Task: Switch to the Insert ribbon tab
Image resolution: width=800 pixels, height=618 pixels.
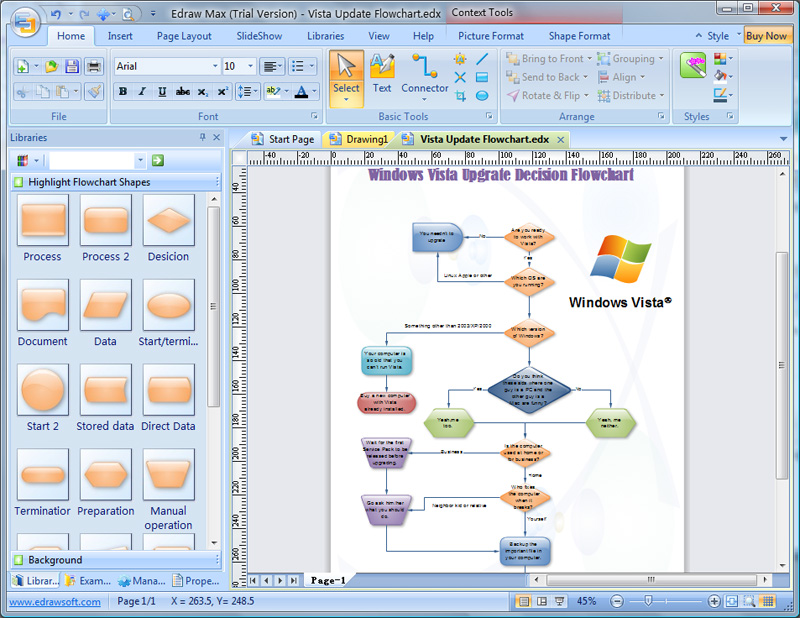Action: coord(119,35)
